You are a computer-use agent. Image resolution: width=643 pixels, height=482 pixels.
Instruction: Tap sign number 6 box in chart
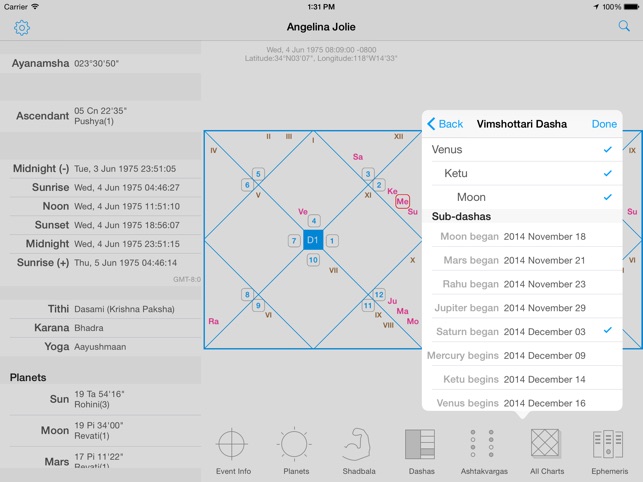coord(247,185)
